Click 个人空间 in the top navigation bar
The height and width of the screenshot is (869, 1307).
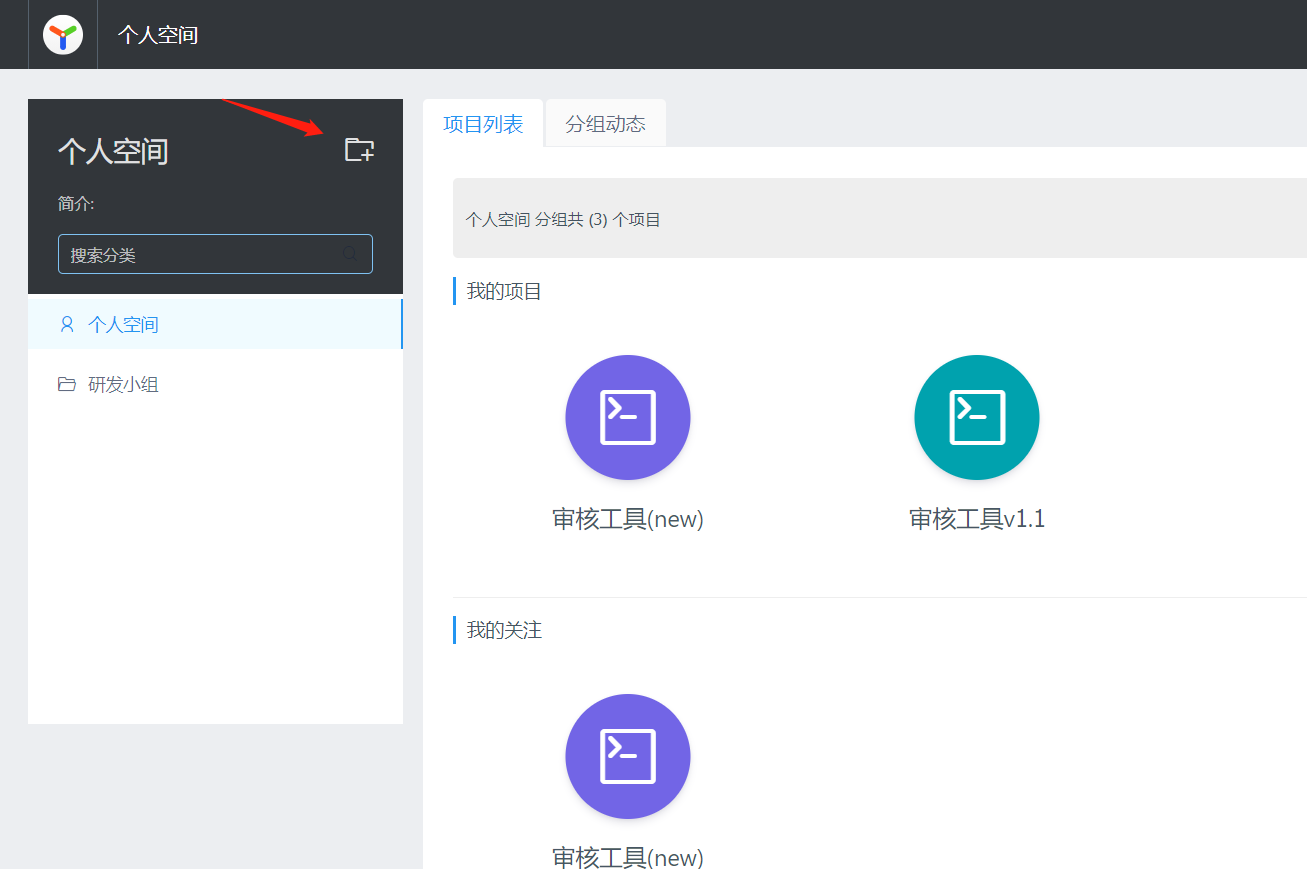coord(157,34)
